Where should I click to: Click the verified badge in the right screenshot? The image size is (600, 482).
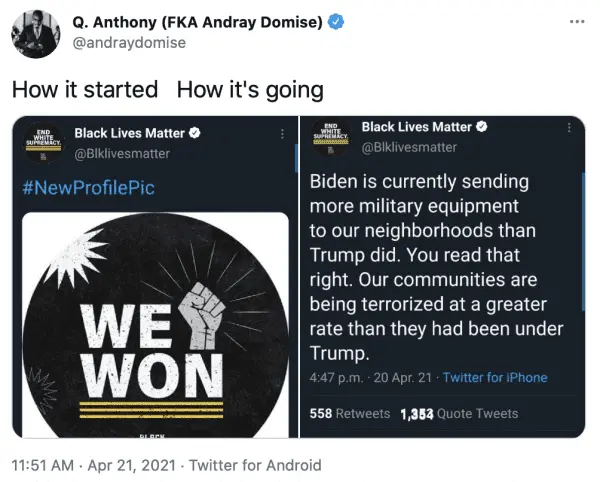pos(481,127)
